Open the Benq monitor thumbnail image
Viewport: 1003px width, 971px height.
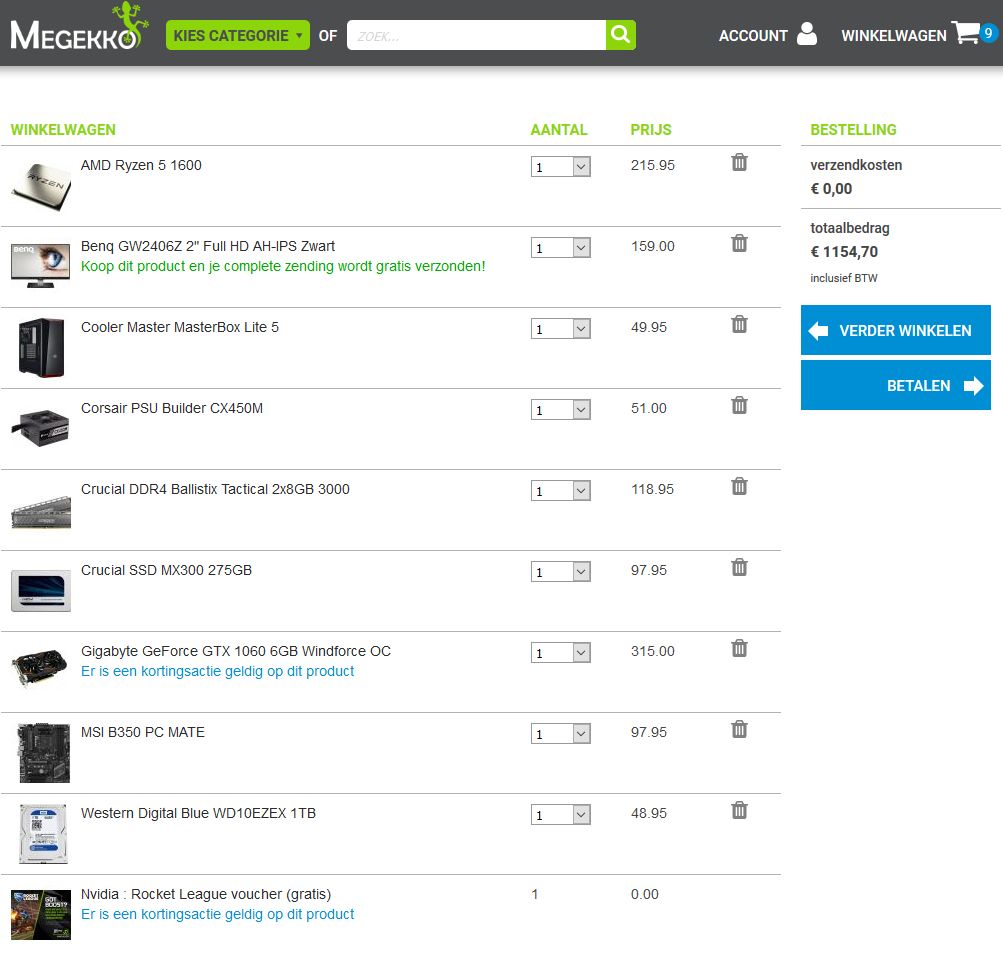pyautogui.click(x=40, y=265)
